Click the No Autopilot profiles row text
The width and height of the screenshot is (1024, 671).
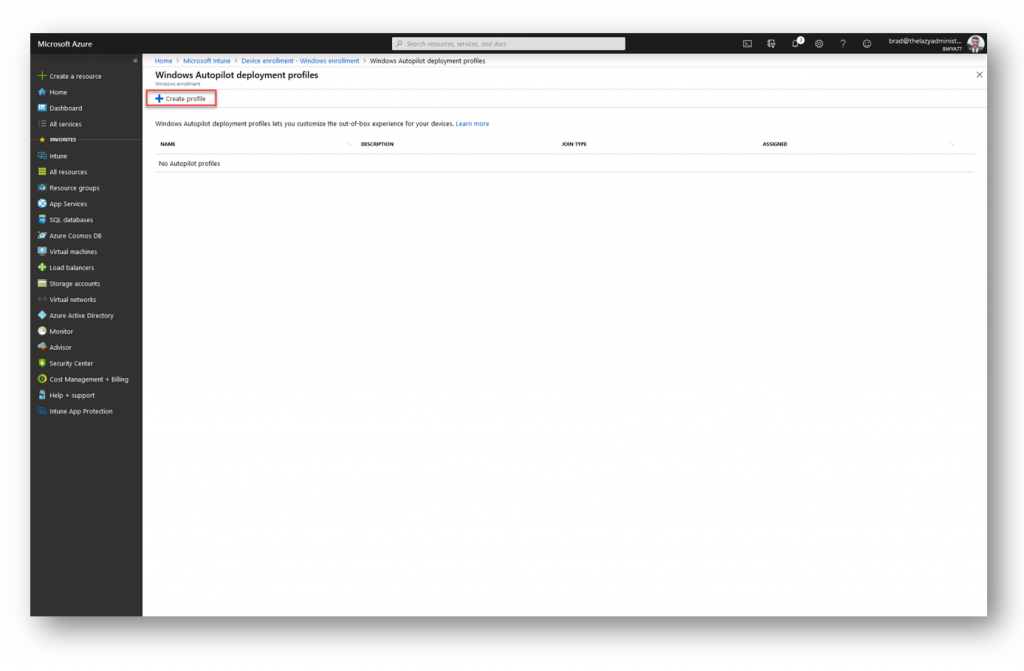tap(189, 163)
